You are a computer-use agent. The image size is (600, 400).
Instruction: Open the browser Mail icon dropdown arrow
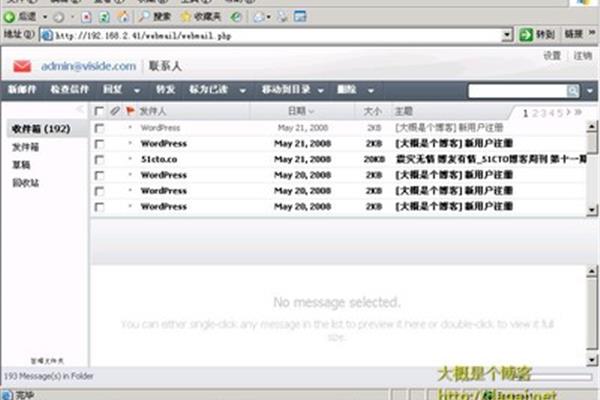[269, 17]
